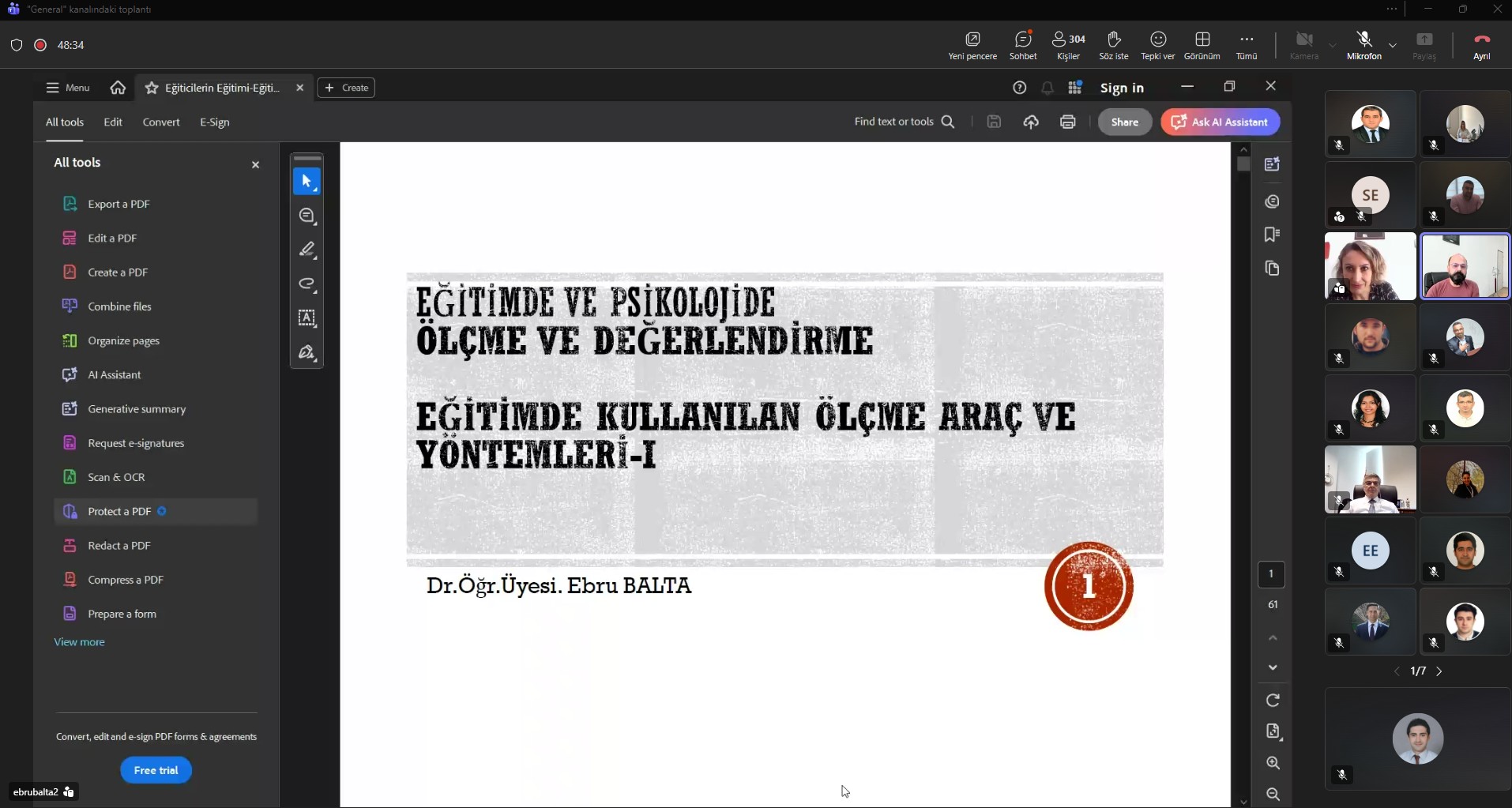The image size is (1512, 808).
Task: Unmute the Mikrofon
Action: [x=1364, y=45]
